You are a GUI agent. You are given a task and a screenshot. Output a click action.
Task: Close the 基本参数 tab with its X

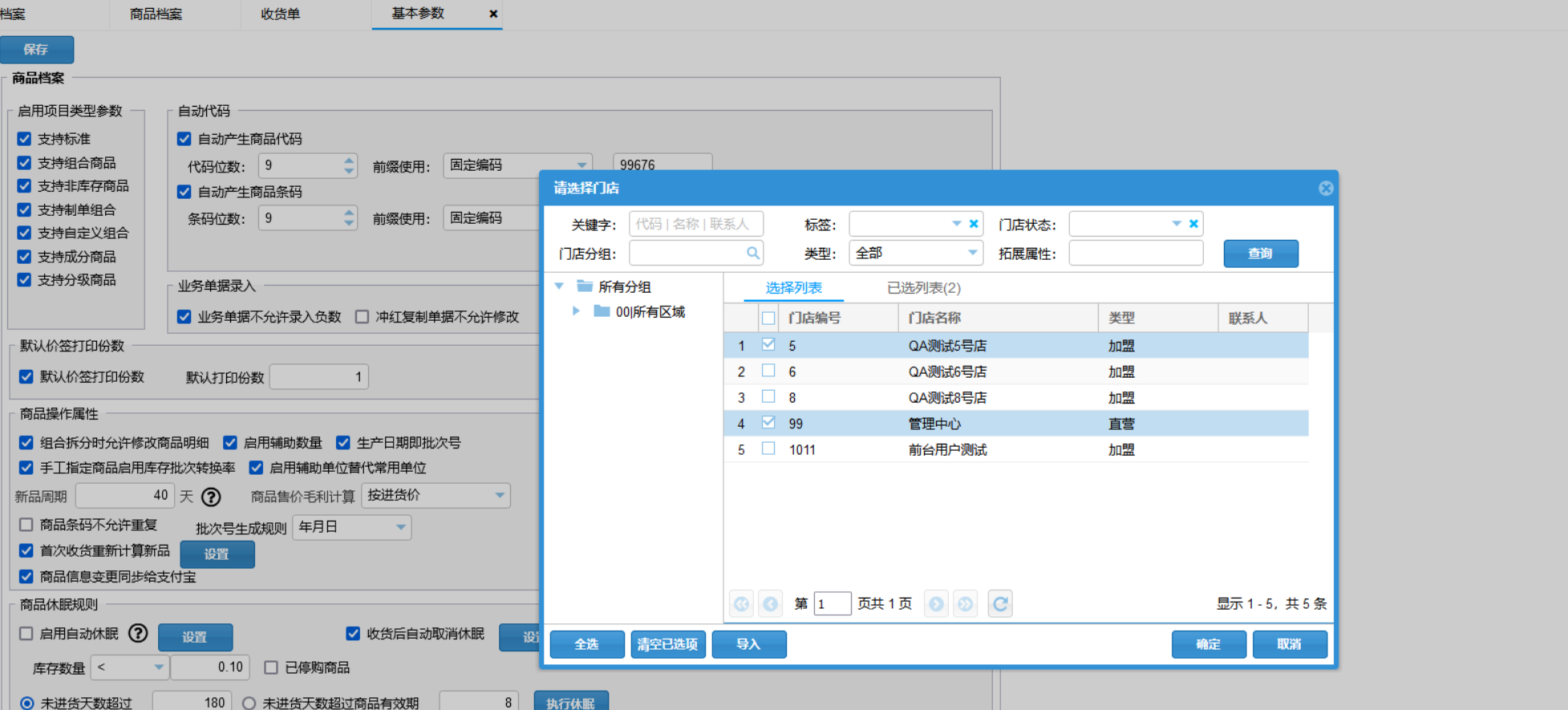point(493,14)
